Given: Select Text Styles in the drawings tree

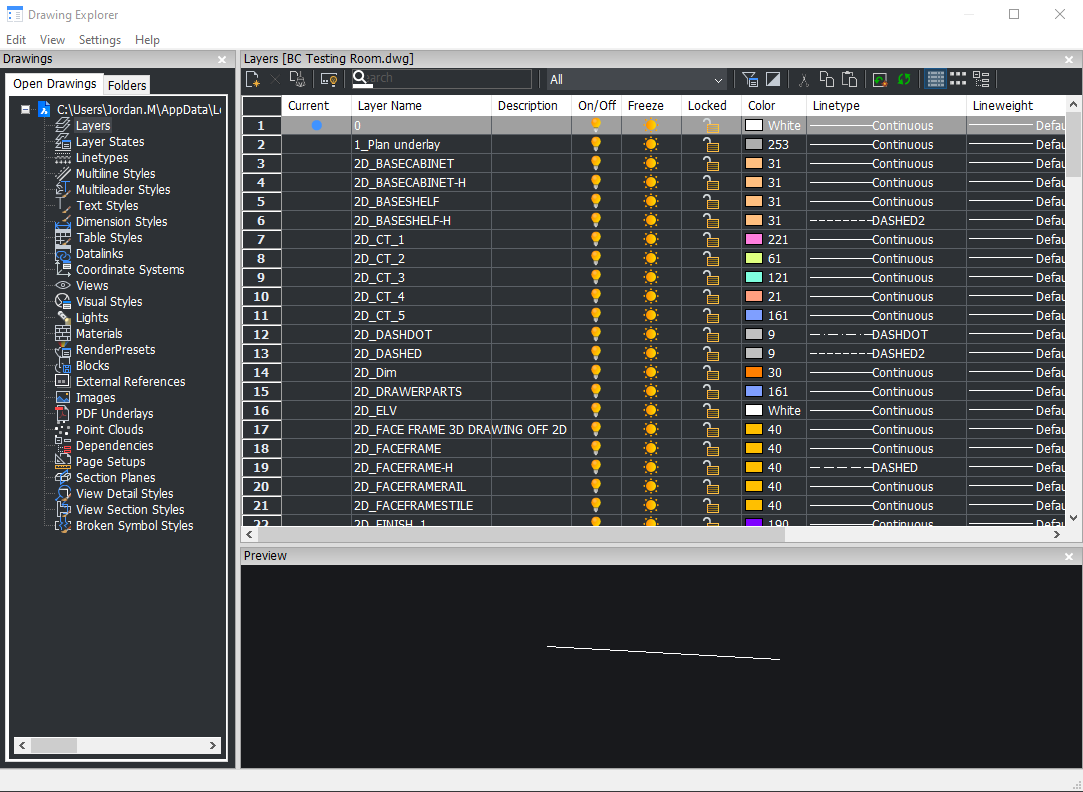Looking at the screenshot, I should [107, 206].
